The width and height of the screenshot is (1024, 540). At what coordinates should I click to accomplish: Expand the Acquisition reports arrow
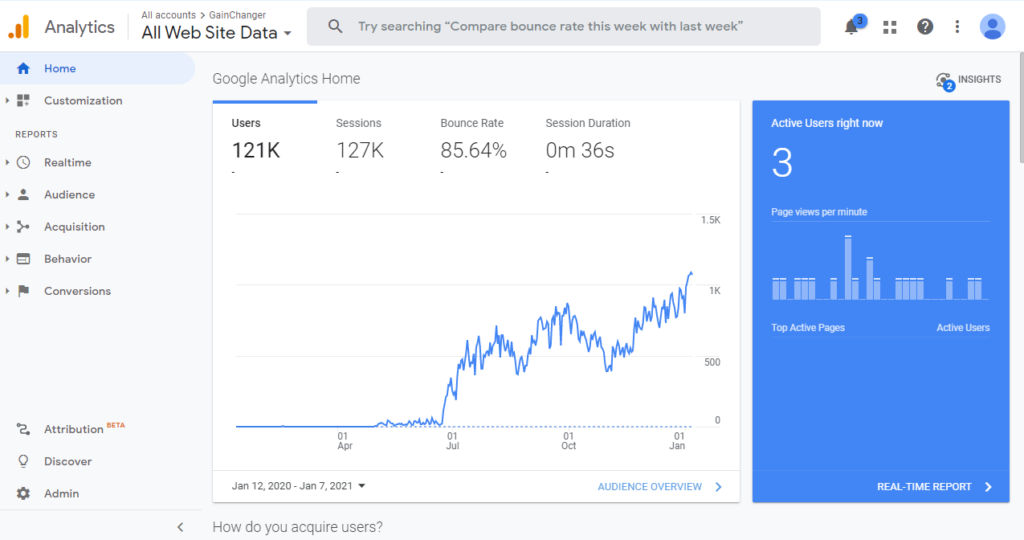[7, 227]
